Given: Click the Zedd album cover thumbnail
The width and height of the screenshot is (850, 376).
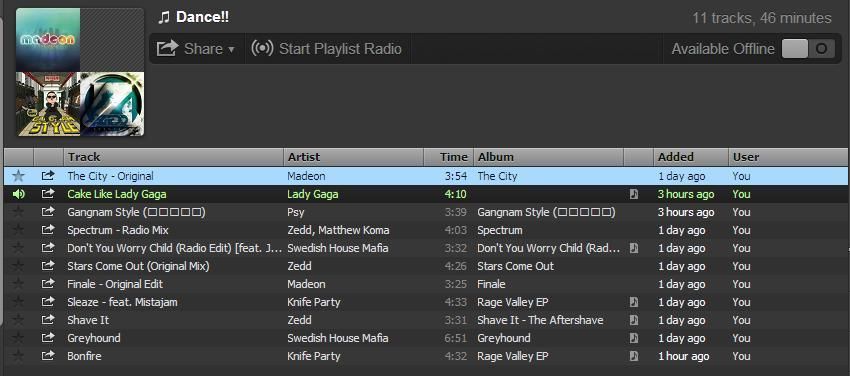Looking at the screenshot, I should point(112,103).
